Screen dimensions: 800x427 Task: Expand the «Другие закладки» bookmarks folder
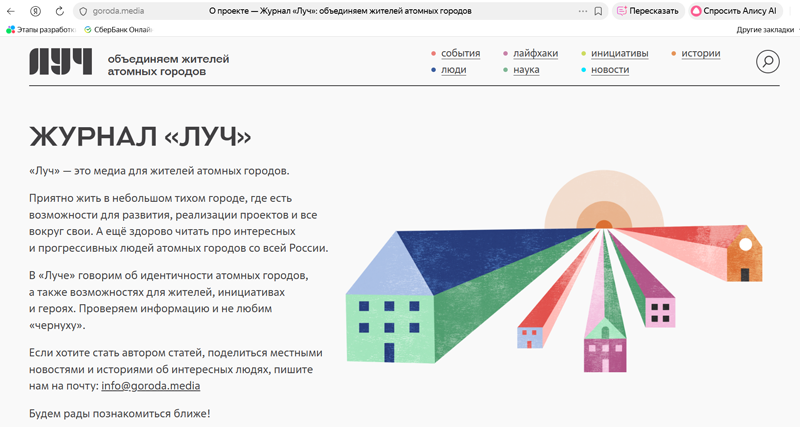click(x=764, y=30)
